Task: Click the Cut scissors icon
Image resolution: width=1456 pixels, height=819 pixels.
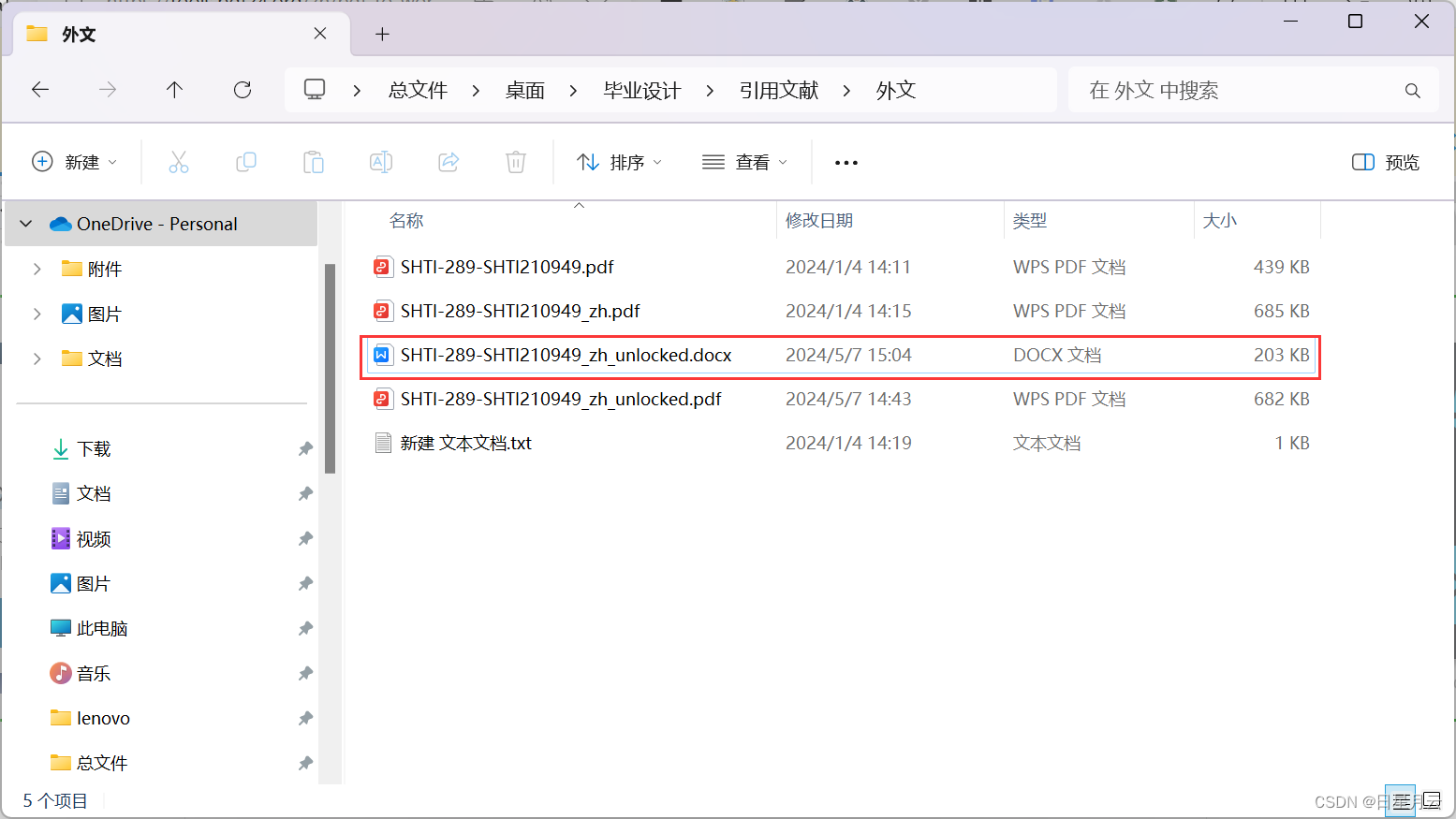Action: [x=179, y=162]
